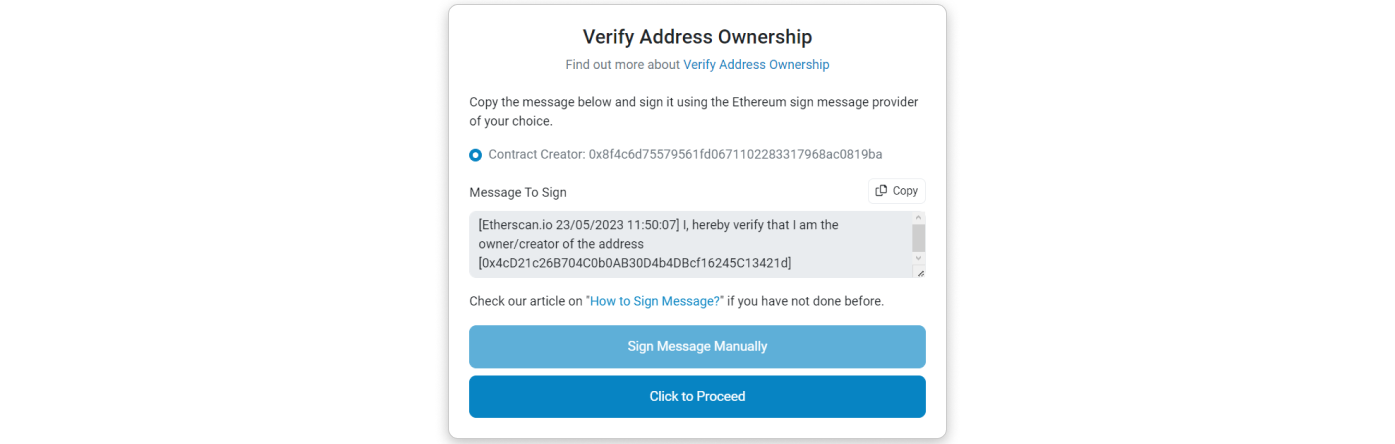Click the message box scrollbar thumb

[918, 237]
